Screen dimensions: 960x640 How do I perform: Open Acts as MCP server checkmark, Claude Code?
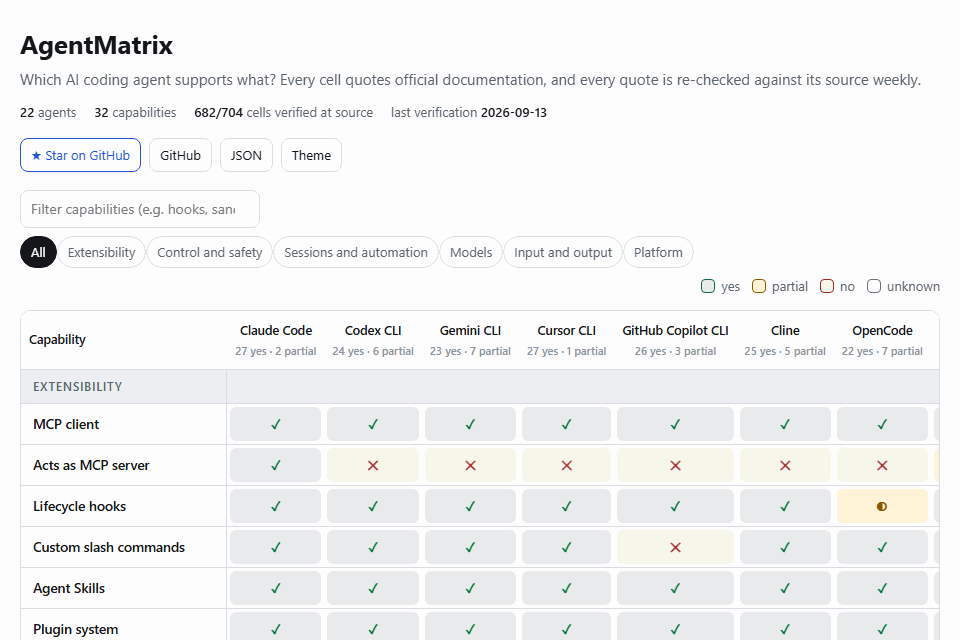click(276, 465)
